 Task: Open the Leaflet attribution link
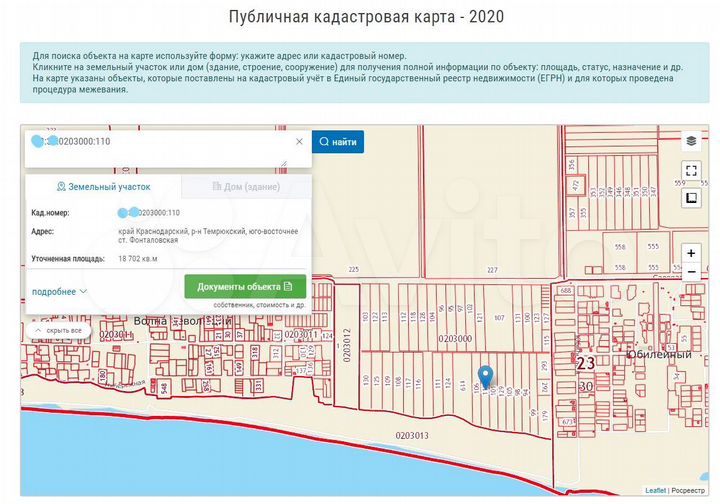(655, 490)
